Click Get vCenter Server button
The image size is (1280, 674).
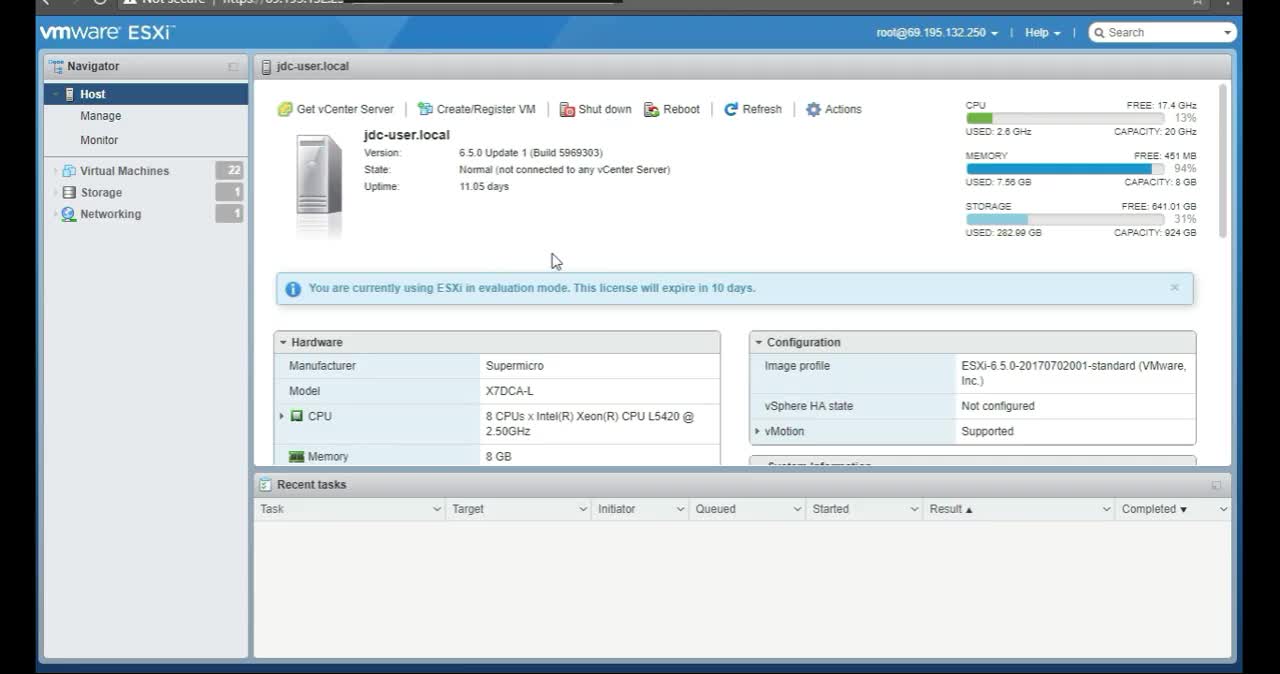[x=336, y=109]
